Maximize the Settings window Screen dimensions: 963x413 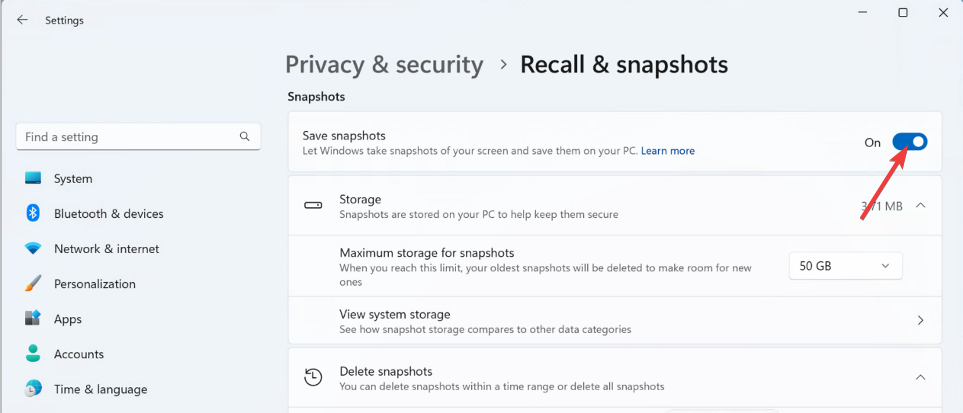(x=903, y=13)
